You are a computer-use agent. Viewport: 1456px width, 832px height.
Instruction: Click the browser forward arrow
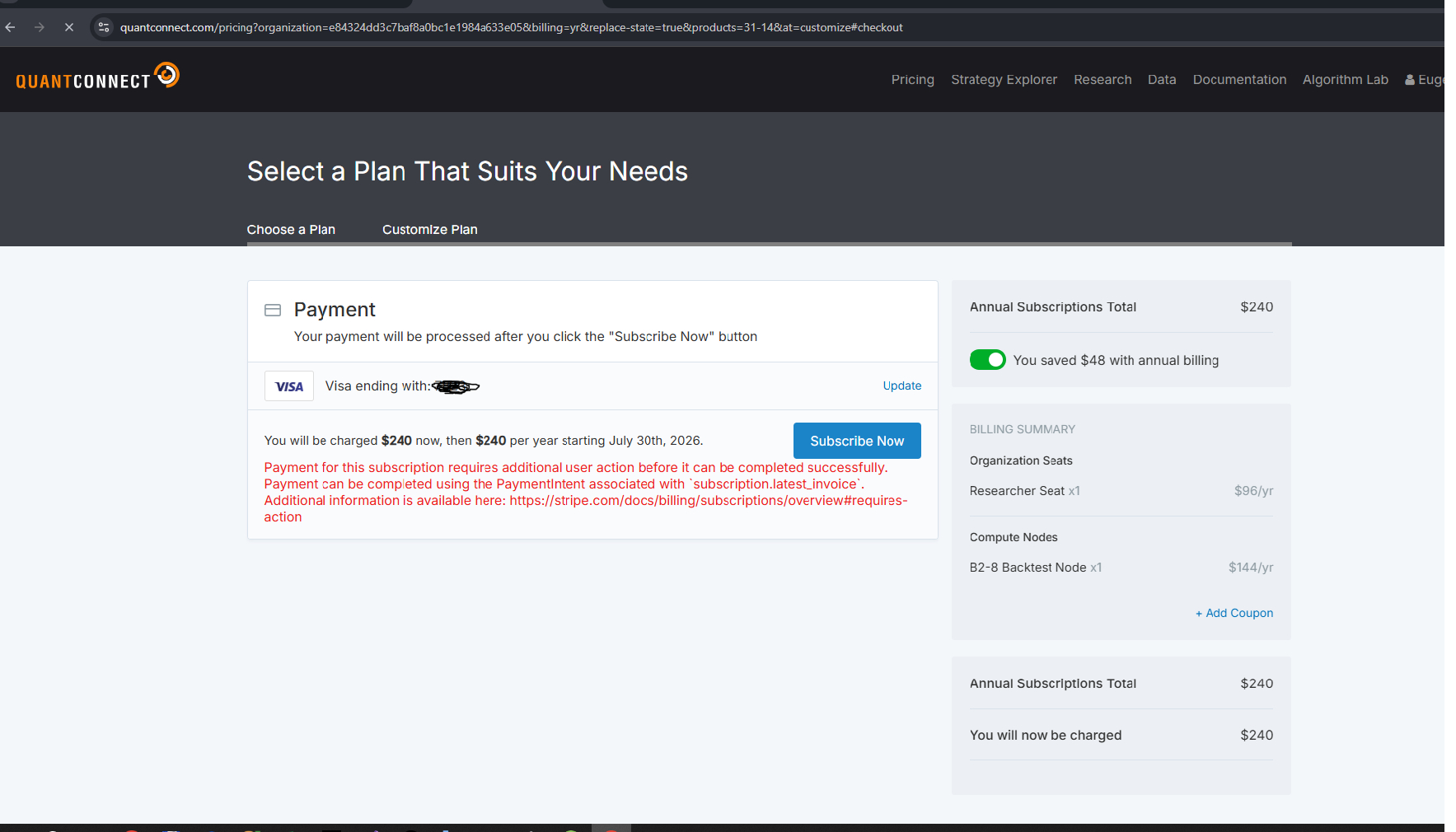click(x=40, y=27)
